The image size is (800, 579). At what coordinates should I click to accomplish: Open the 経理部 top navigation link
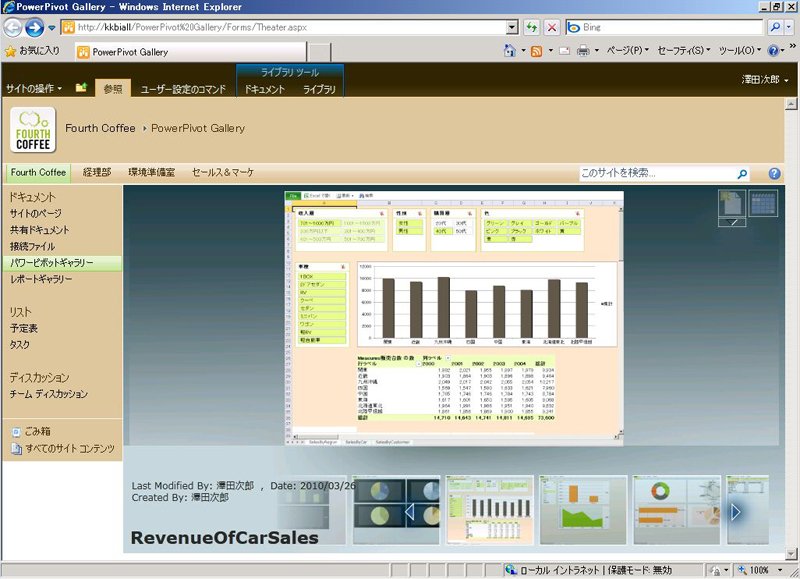[x=97, y=172]
